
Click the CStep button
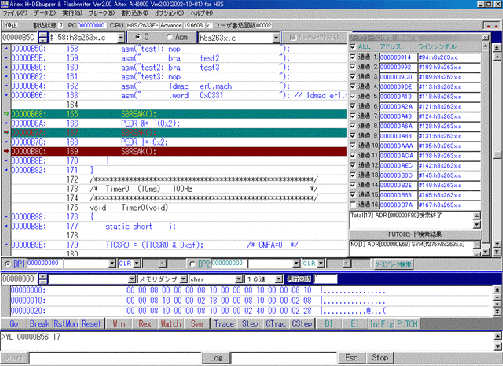coord(302,324)
